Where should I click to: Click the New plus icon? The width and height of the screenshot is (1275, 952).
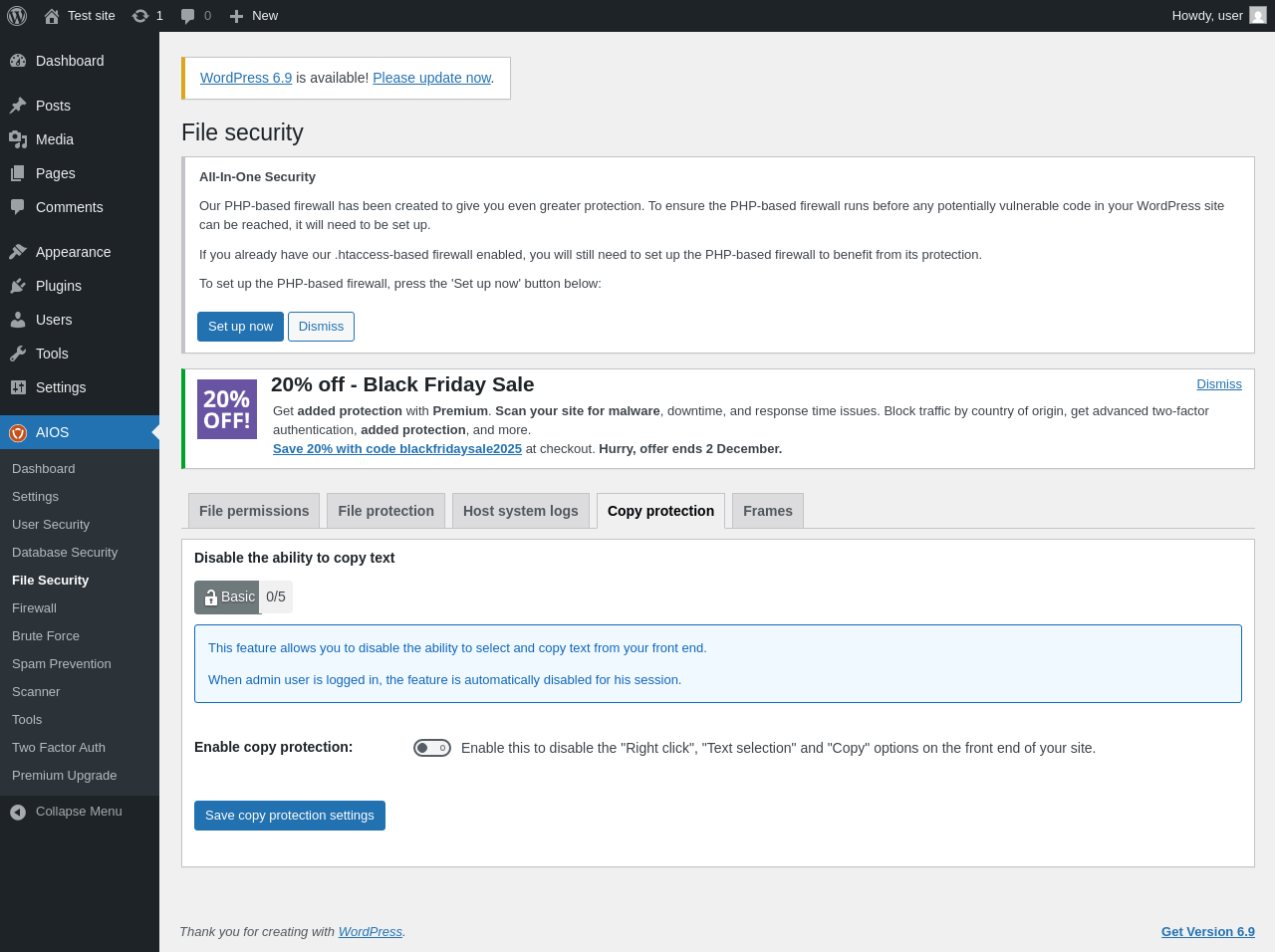(x=236, y=16)
